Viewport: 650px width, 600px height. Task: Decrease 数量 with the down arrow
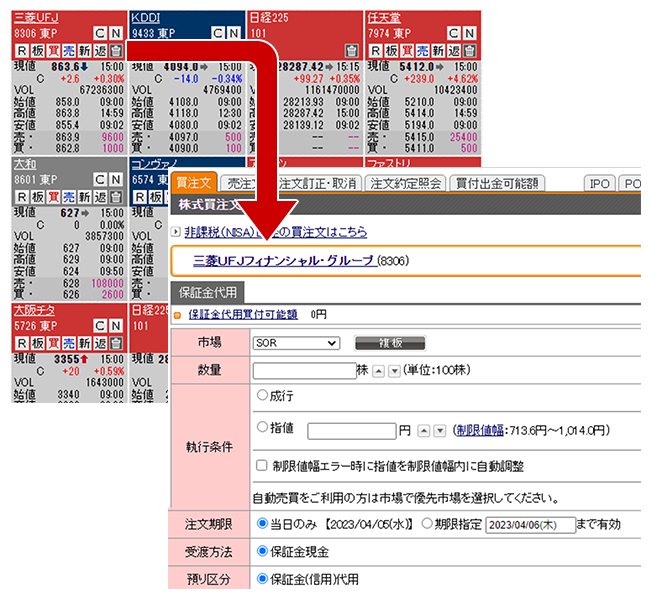click(394, 371)
